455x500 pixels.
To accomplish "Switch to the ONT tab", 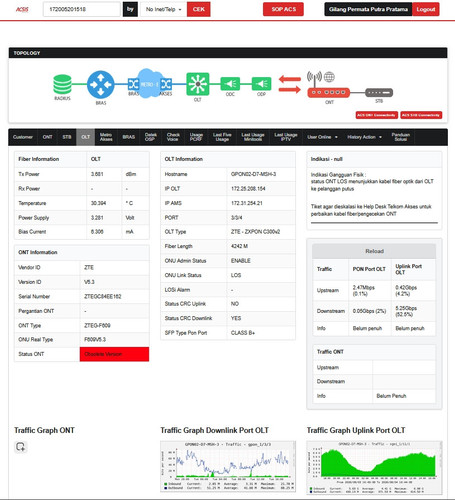I will coord(47,137).
